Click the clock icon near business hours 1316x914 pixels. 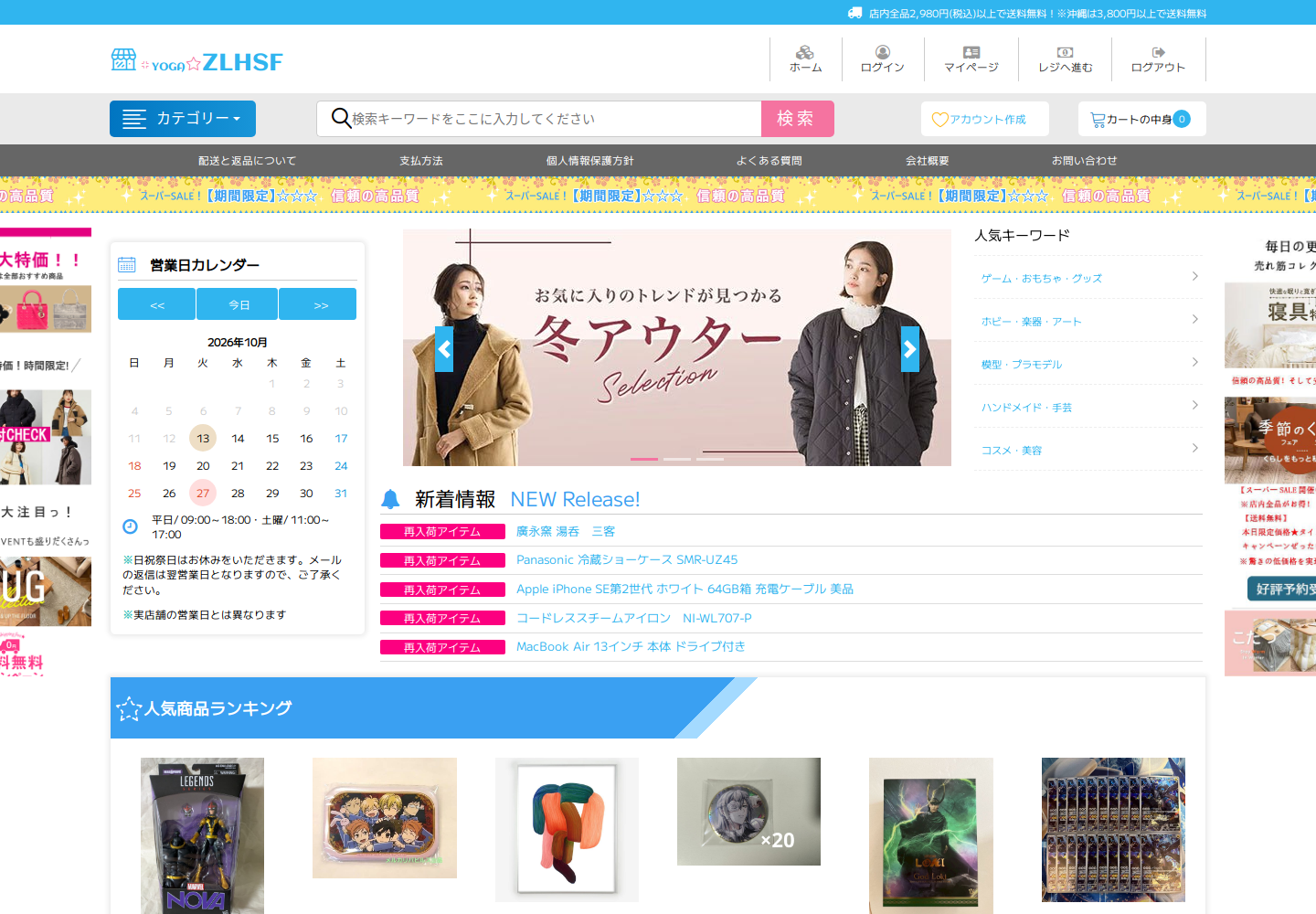130,526
